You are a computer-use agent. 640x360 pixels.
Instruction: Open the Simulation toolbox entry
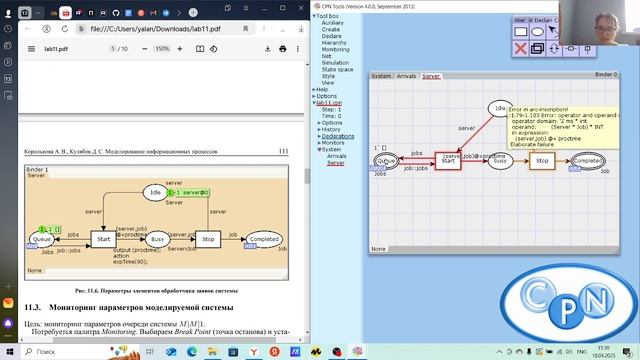335,63
